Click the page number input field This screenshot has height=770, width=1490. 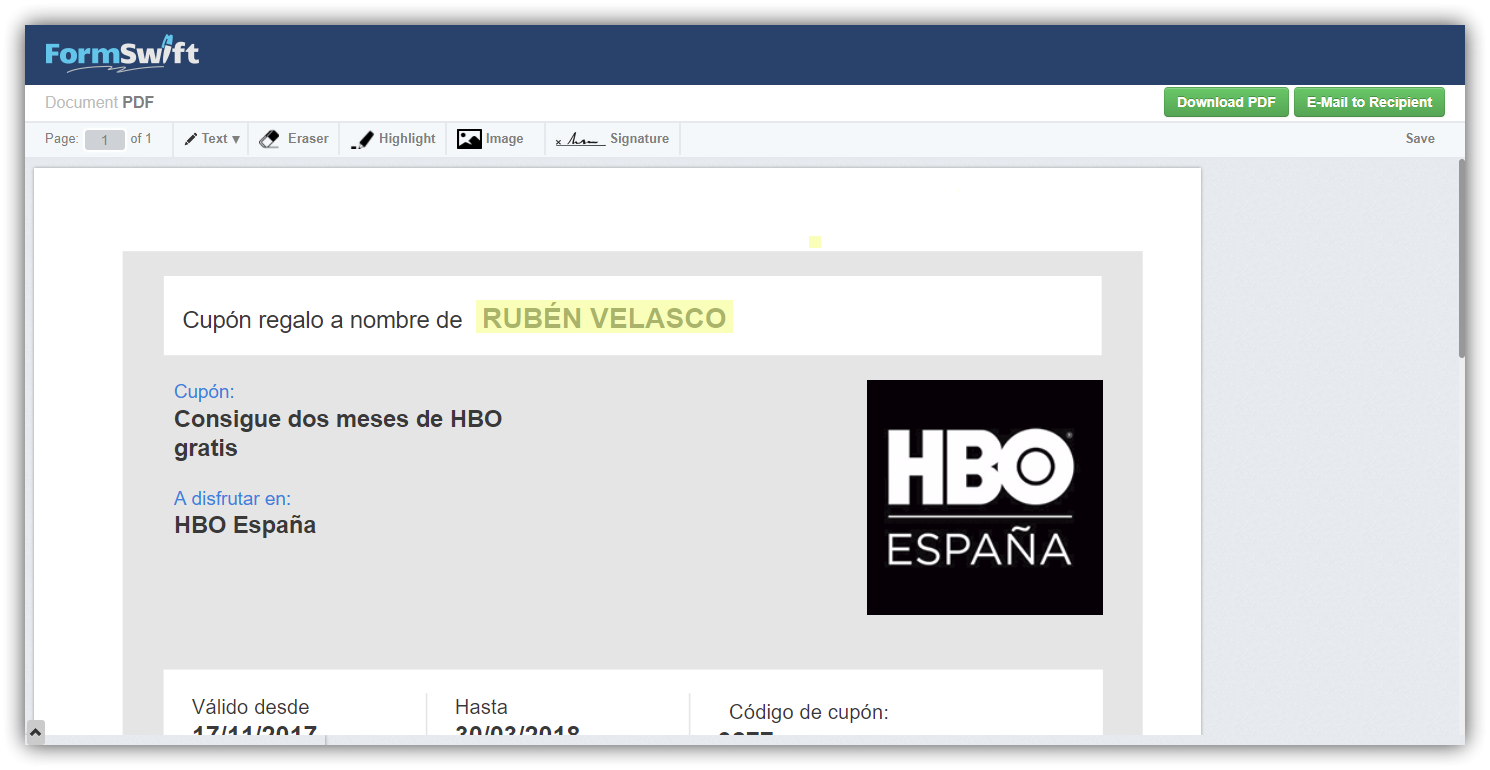(104, 140)
